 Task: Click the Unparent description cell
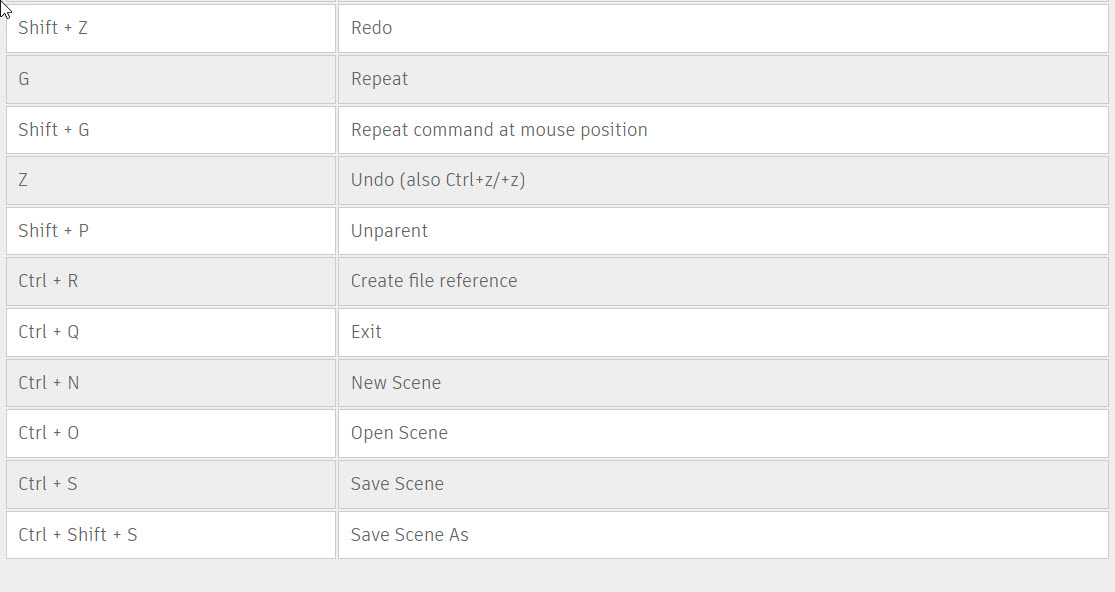click(x=723, y=231)
